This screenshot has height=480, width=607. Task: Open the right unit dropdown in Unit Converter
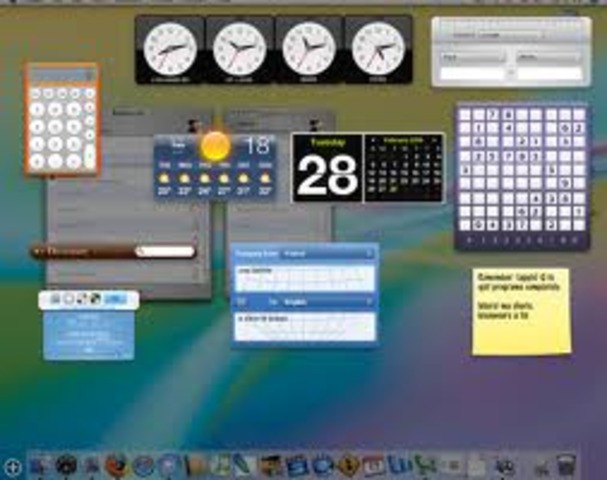tap(549, 57)
